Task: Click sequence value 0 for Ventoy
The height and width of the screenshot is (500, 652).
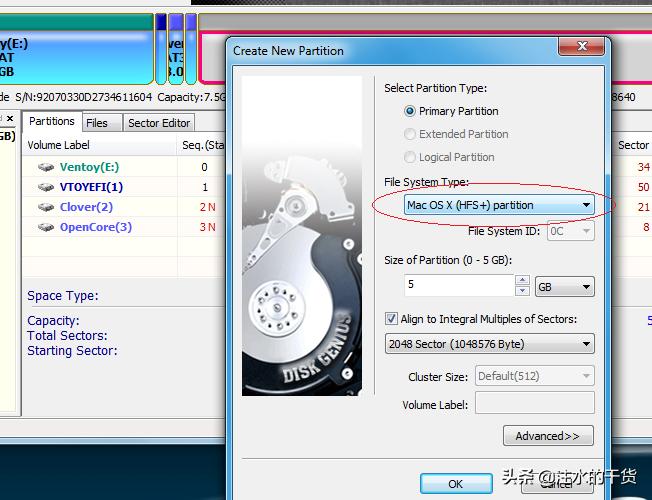Action: (x=204, y=167)
